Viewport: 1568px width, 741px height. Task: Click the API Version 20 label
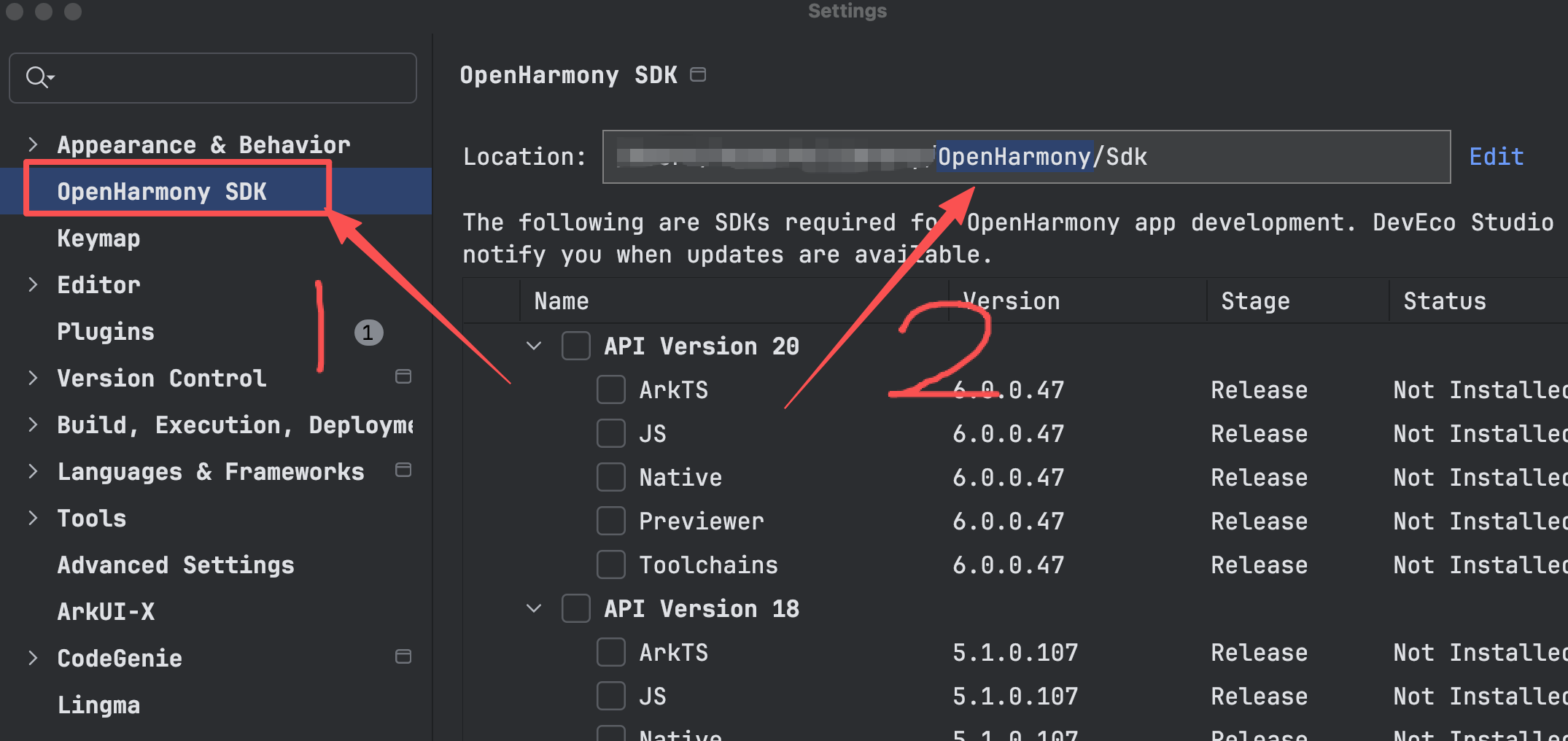702,346
